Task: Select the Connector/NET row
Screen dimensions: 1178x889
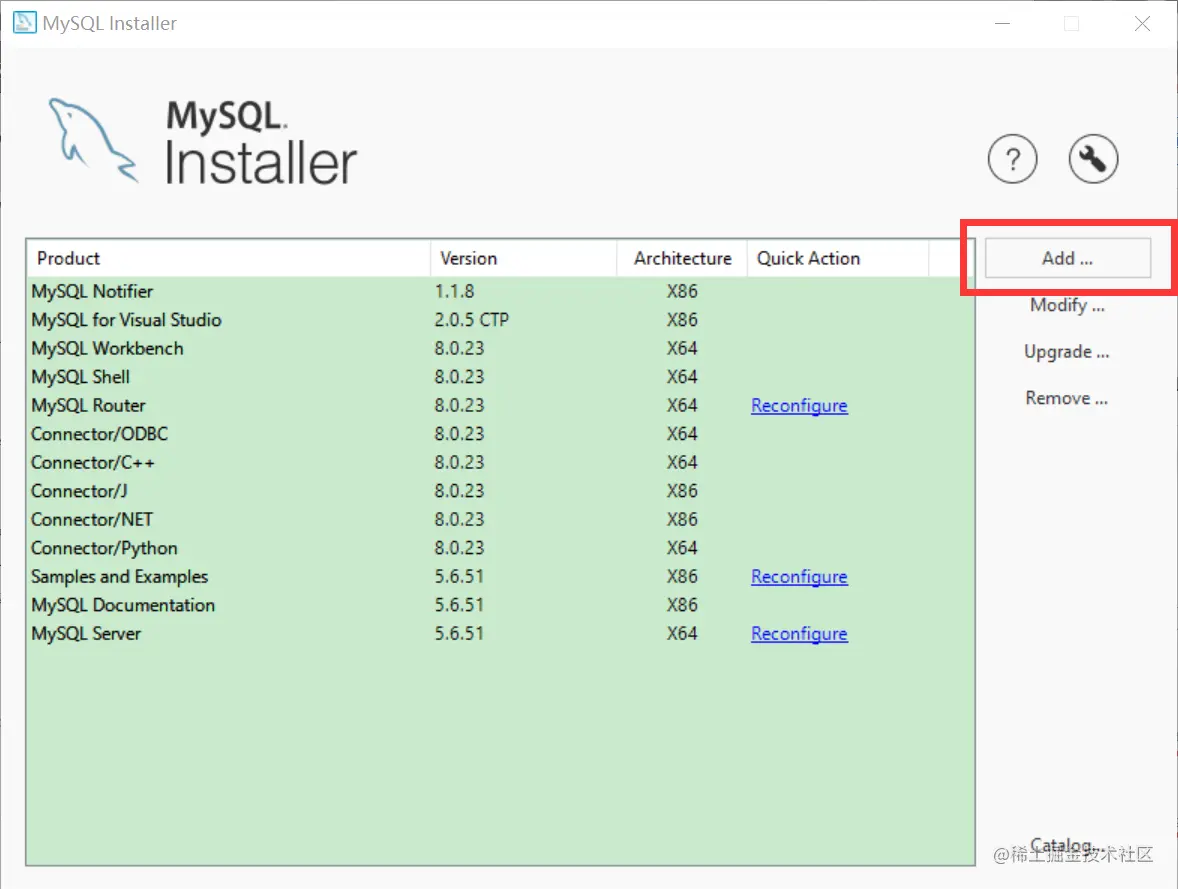Action: (500, 520)
